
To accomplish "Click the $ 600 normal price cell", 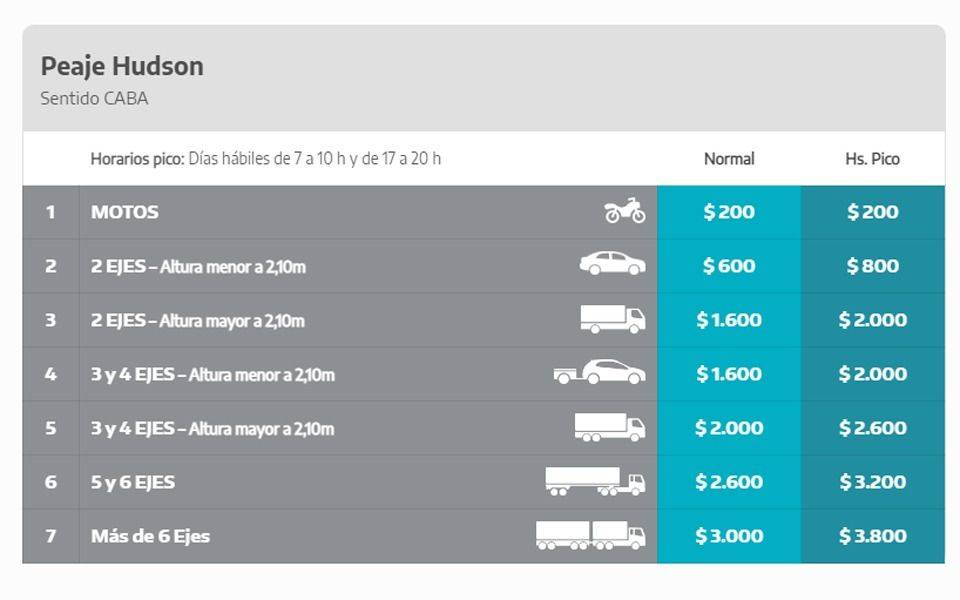I will (x=729, y=266).
